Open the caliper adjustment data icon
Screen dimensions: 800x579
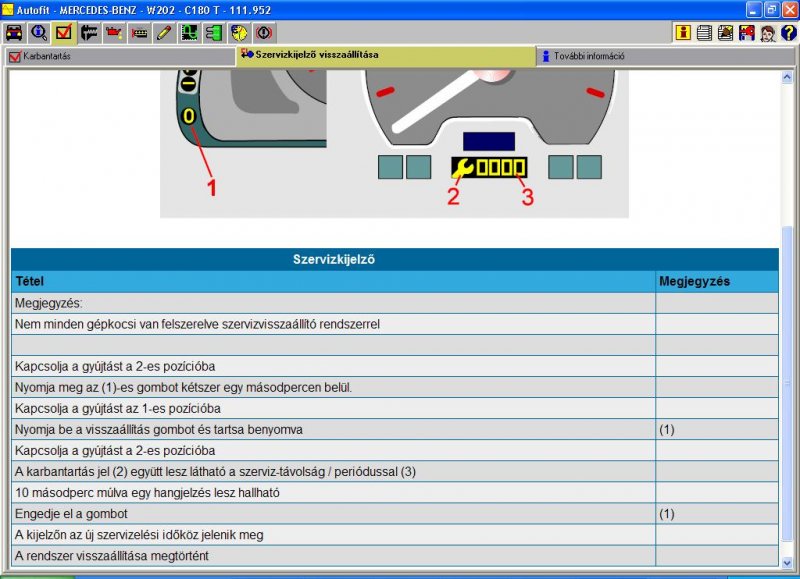[x=89, y=33]
